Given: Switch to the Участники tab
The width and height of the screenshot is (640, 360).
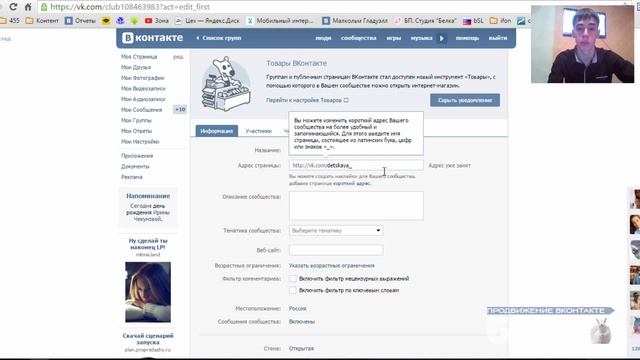Looking at the screenshot, I should [x=258, y=131].
